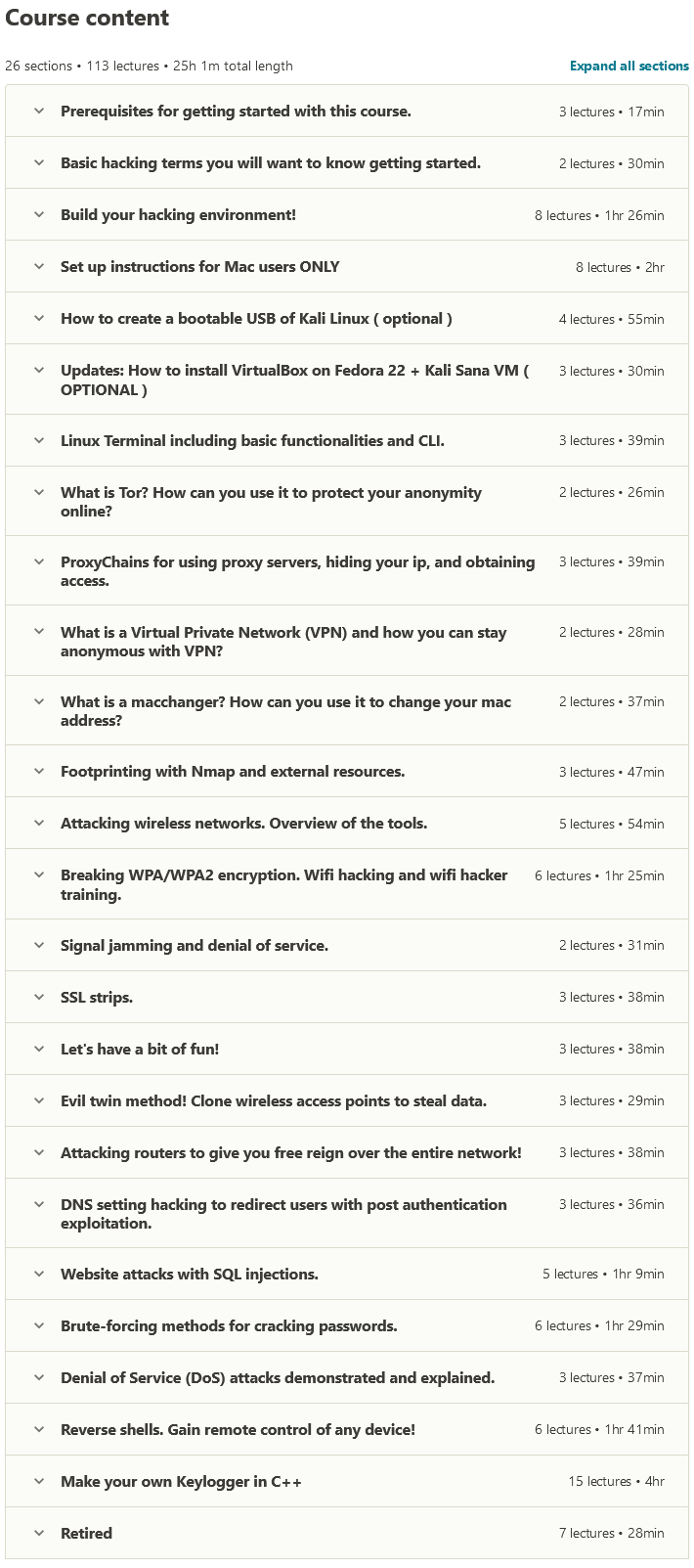Expand the SSL strips section chevron
694x1568 pixels.
click(x=39, y=997)
